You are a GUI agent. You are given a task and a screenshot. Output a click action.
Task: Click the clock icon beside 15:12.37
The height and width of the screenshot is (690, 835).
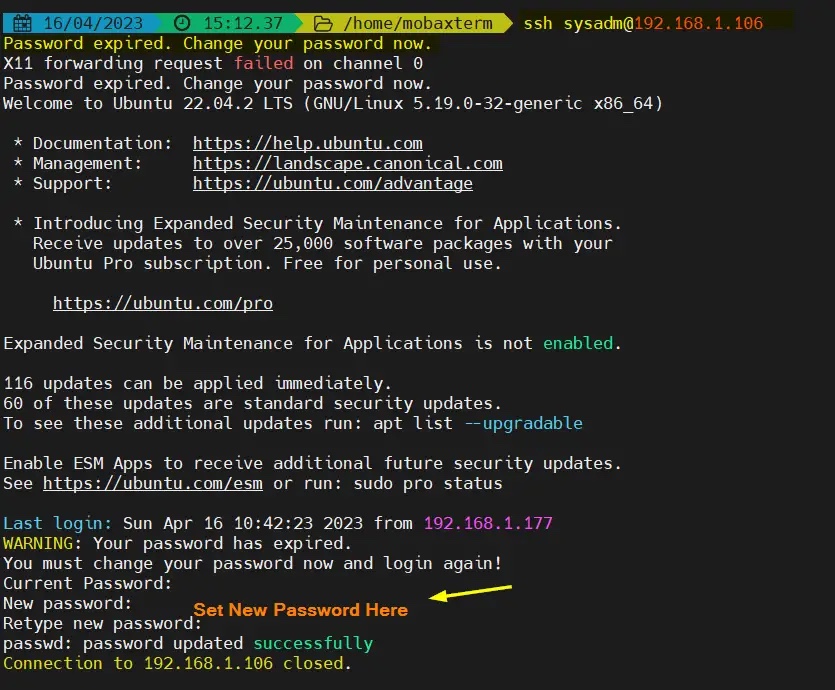[181, 23]
